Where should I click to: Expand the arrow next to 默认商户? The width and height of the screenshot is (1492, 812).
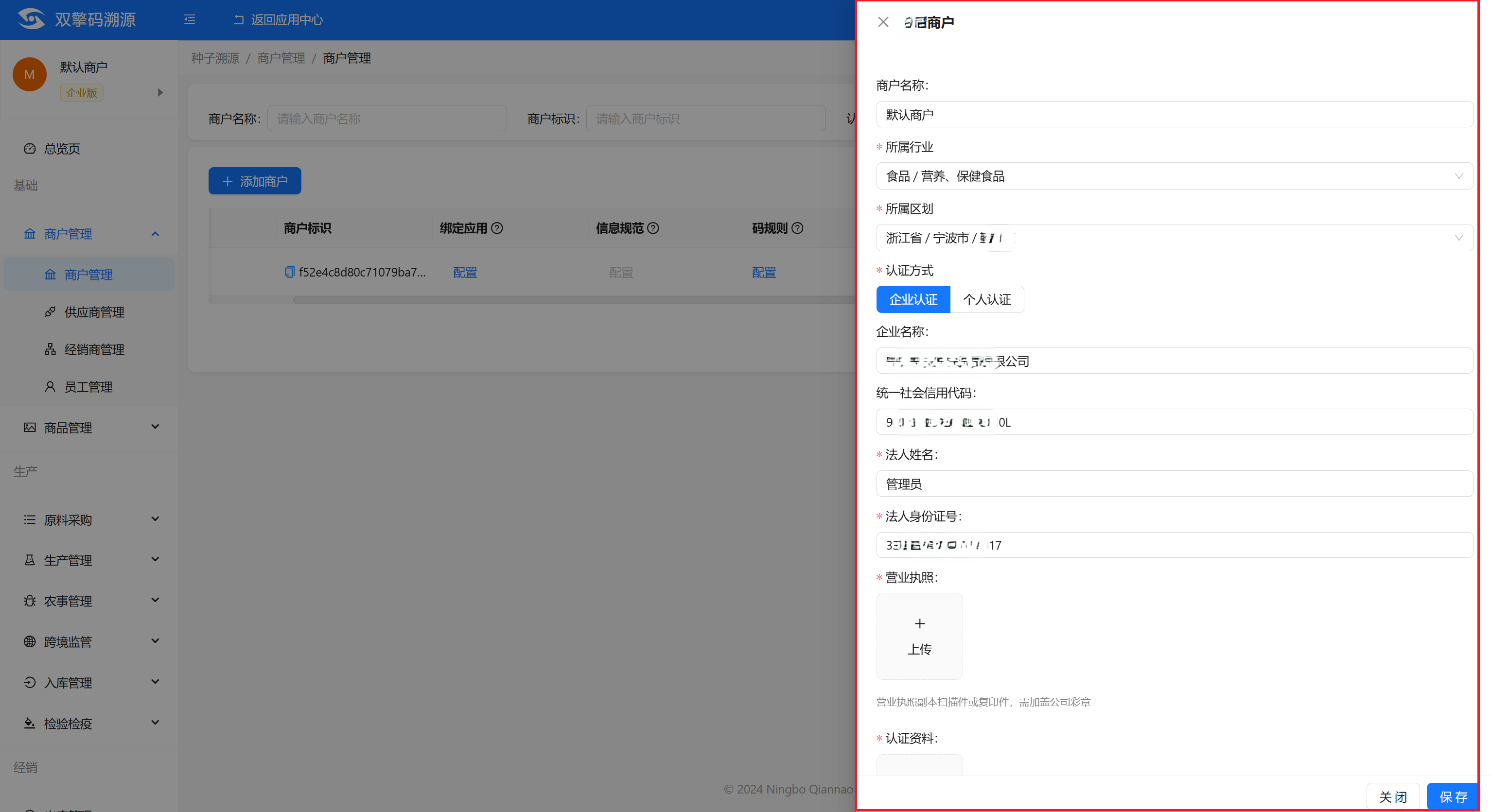tap(160, 93)
